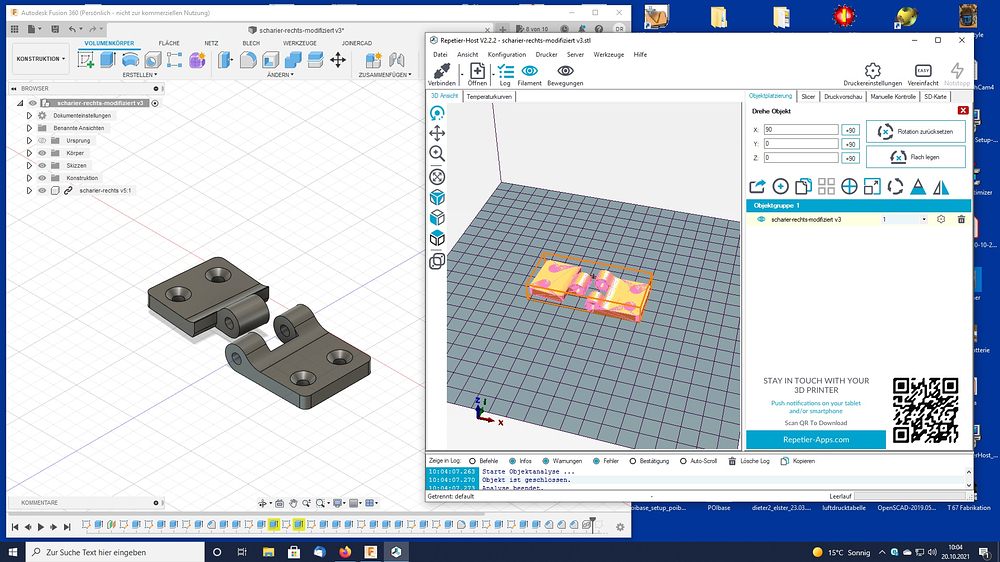This screenshot has width=1000, height=562.
Task: Click the X rotation input field
Action: (800, 129)
